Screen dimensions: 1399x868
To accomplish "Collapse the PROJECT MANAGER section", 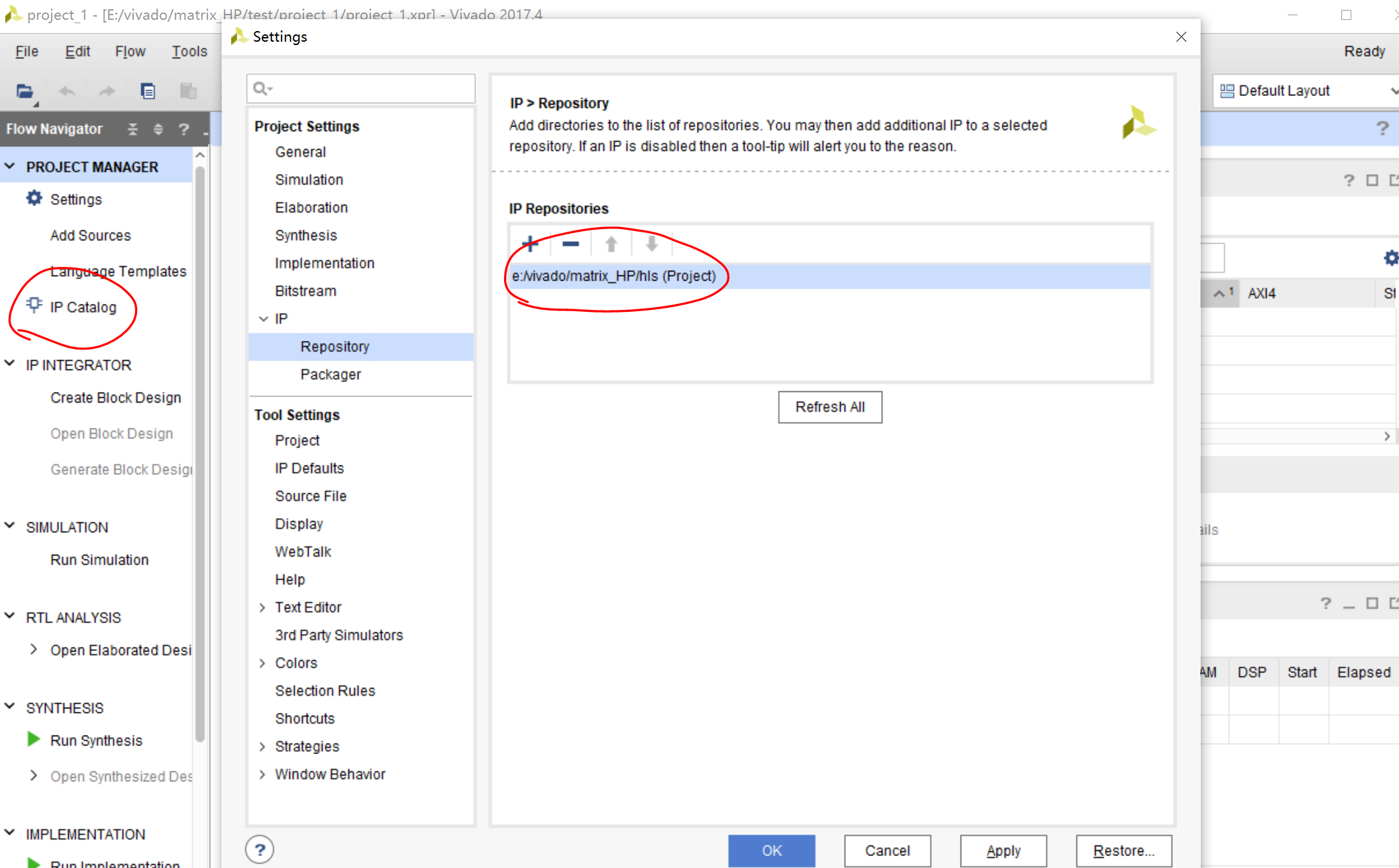I will [10, 167].
